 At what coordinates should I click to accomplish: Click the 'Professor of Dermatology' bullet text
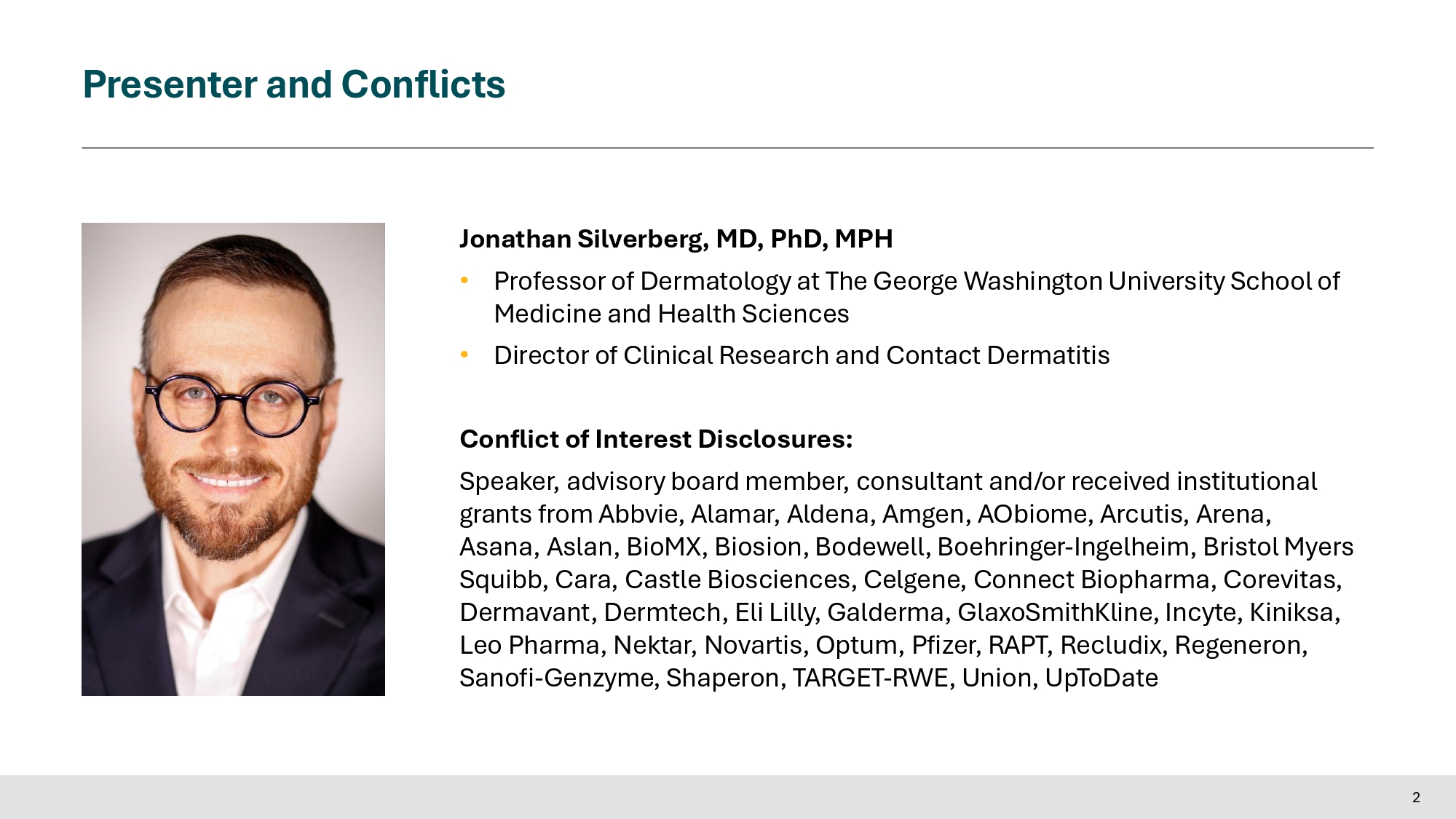(x=916, y=281)
